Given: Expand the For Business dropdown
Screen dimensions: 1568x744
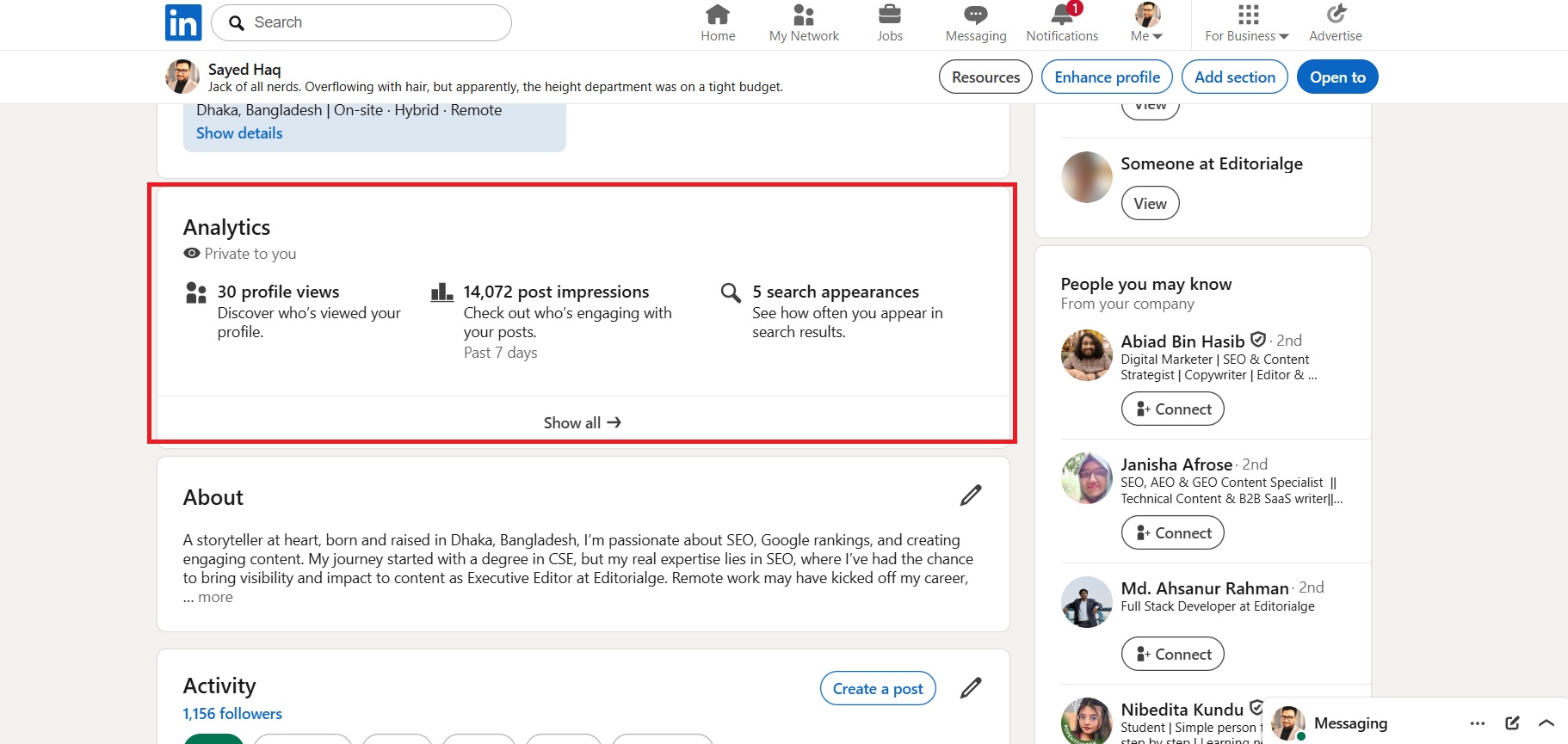Looking at the screenshot, I should point(1247,23).
